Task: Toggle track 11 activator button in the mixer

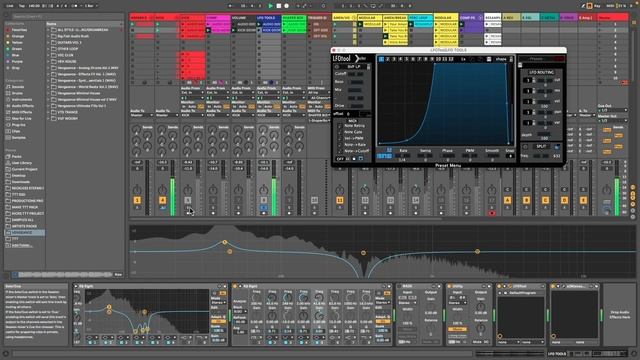Action: pyautogui.click(x=340, y=200)
